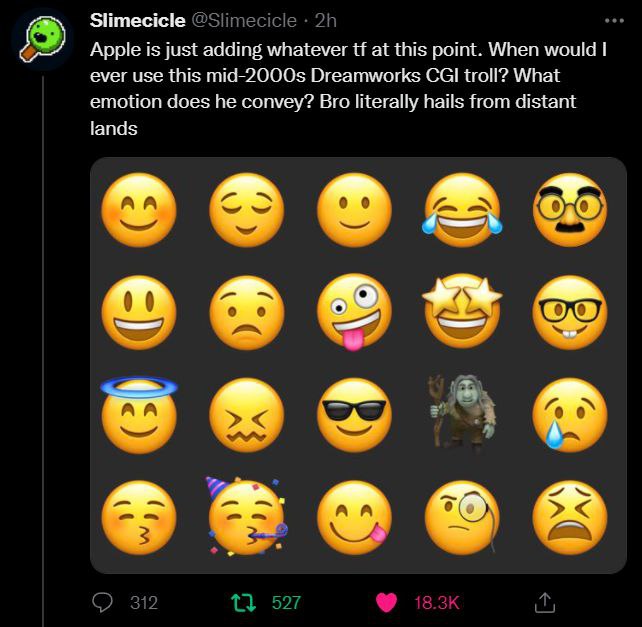Open the three-dot more options menu
Viewport: 642px width, 627px height.
point(612,20)
